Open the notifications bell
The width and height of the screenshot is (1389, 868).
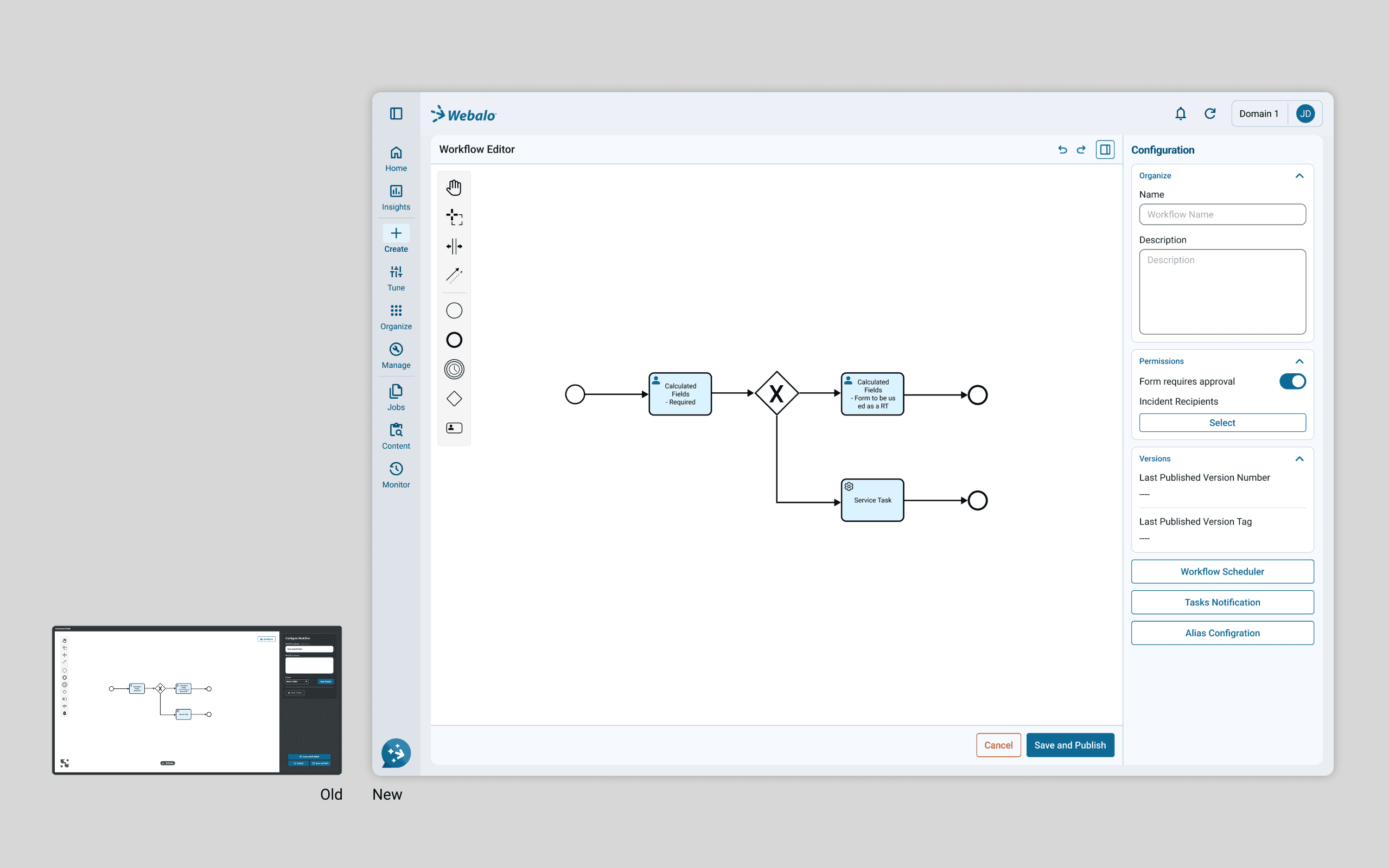tap(1180, 114)
